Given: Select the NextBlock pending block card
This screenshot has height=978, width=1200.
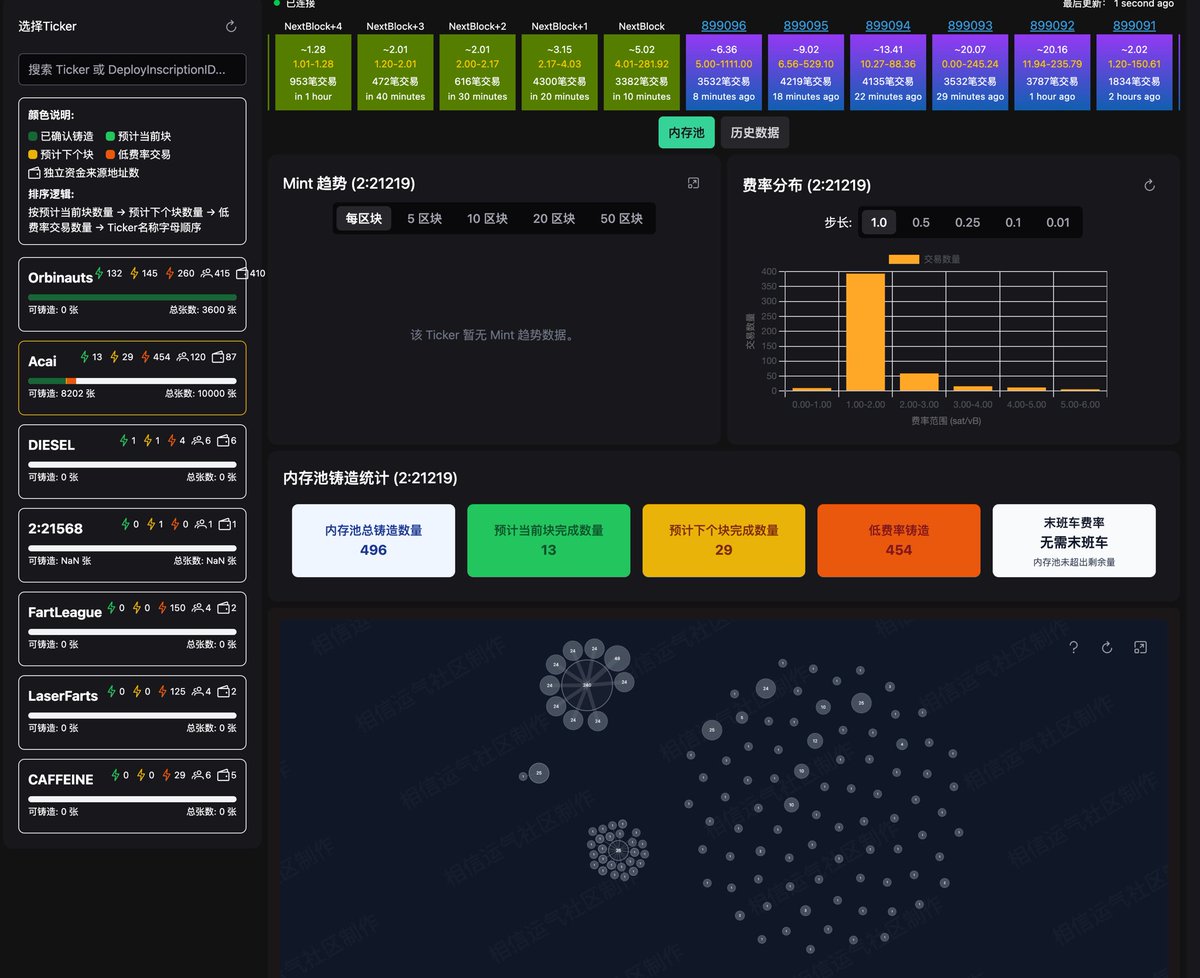Looking at the screenshot, I should point(642,72).
